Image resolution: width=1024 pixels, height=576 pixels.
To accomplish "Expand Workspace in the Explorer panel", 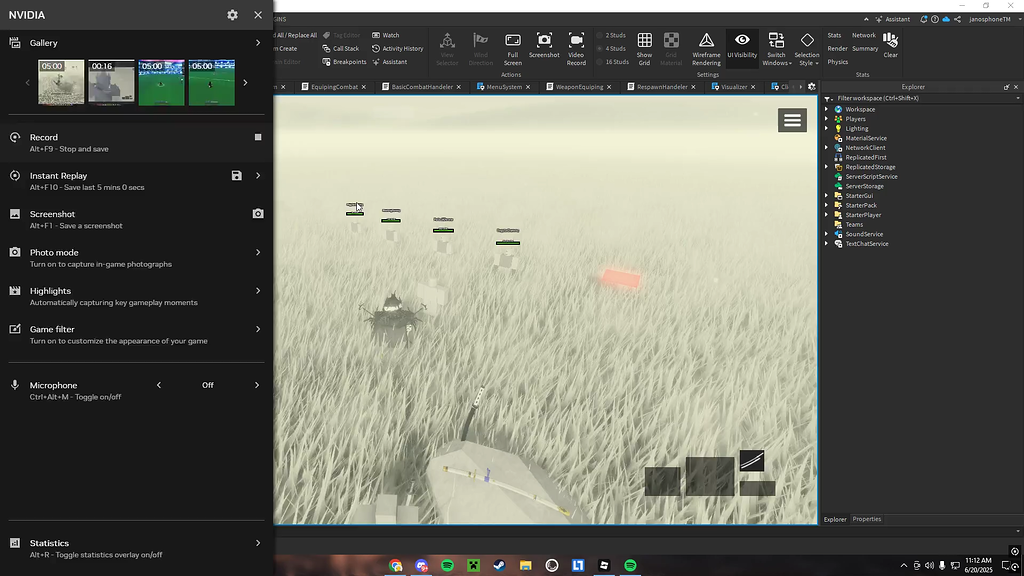I will point(828,109).
